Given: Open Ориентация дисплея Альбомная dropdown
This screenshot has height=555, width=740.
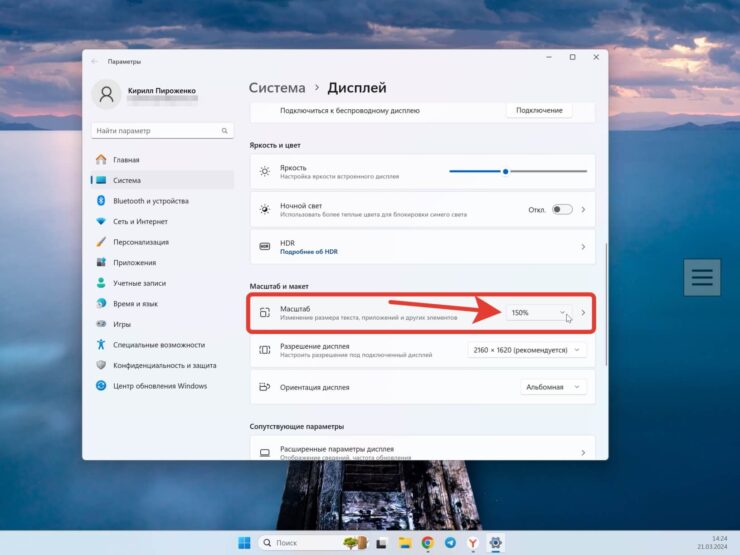Looking at the screenshot, I should tap(549, 387).
